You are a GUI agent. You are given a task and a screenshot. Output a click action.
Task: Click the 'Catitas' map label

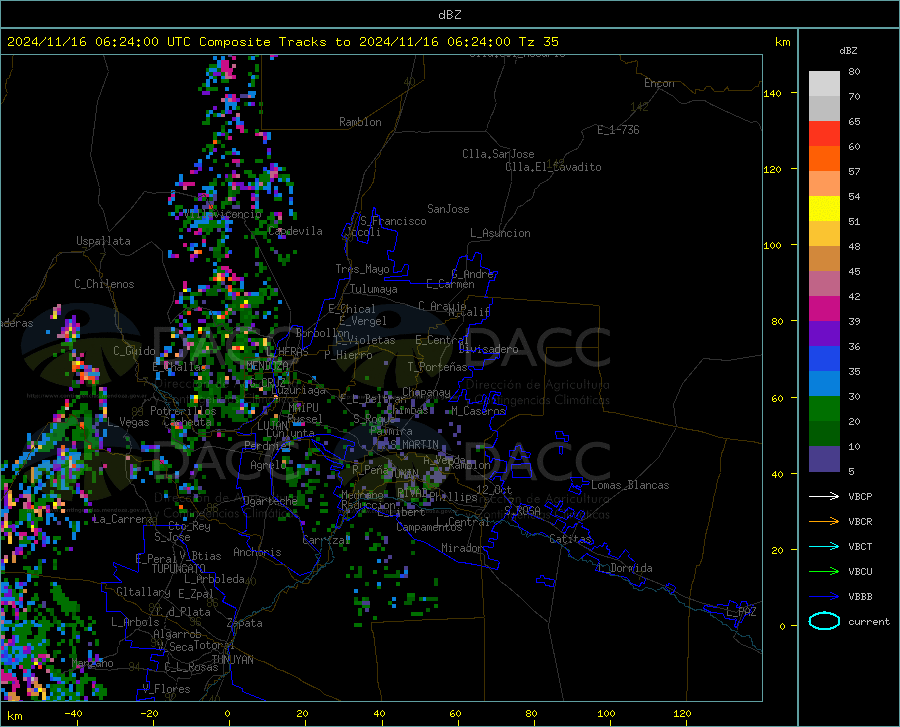coord(570,539)
